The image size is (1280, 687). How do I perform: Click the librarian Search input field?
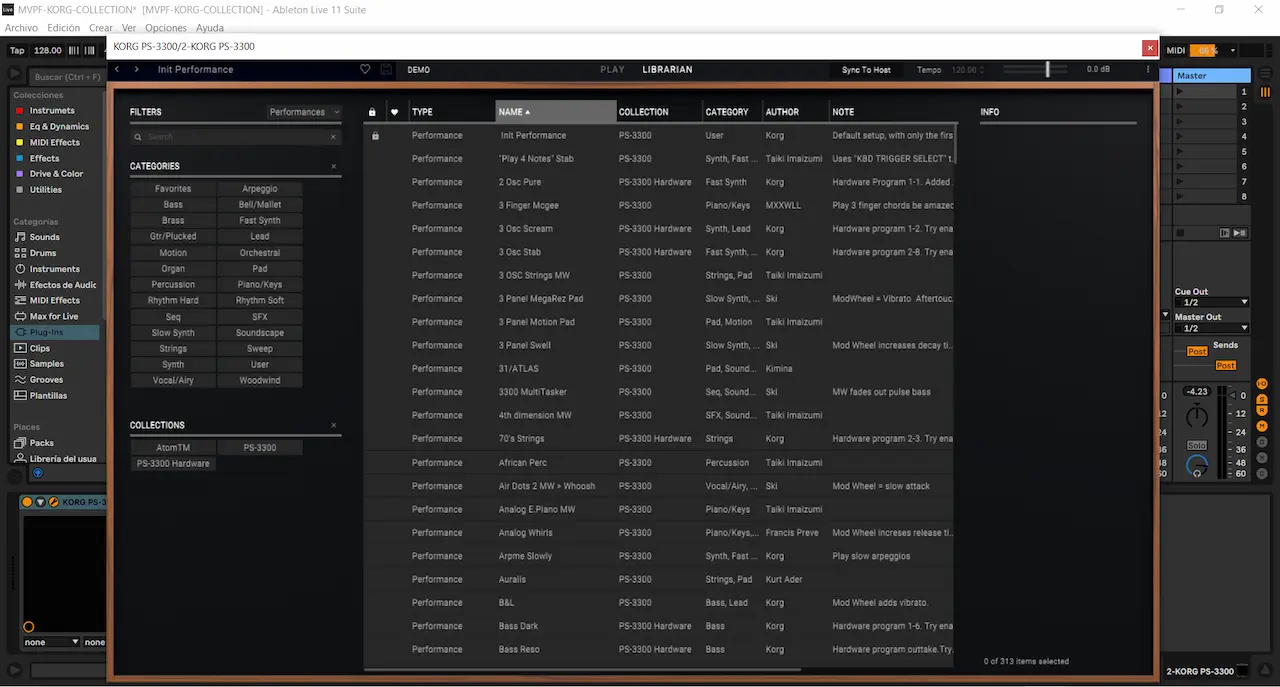pos(235,137)
